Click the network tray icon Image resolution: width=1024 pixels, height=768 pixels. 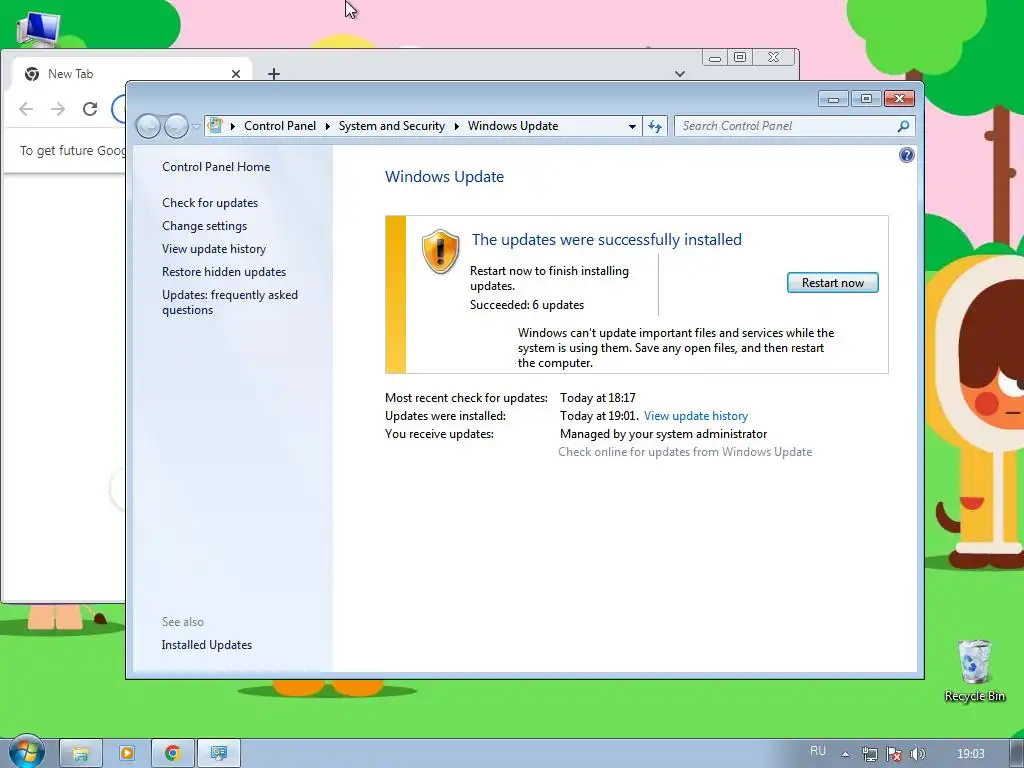coord(869,754)
